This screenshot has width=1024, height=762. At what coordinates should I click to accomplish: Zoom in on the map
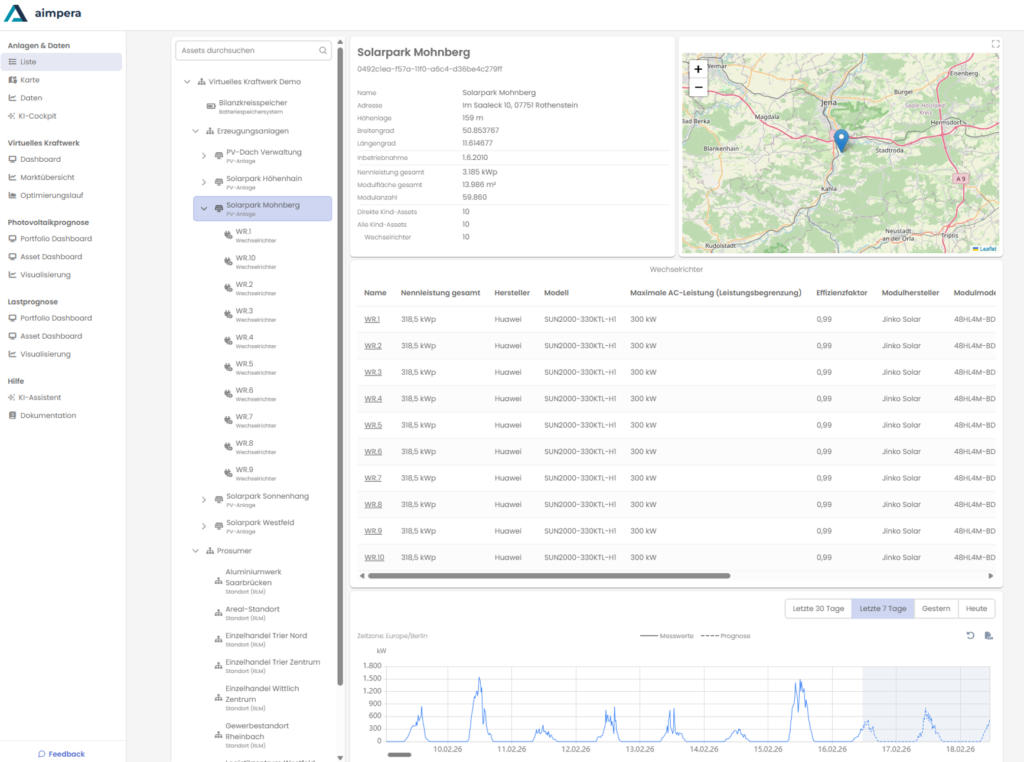pyautogui.click(x=698, y=69)
